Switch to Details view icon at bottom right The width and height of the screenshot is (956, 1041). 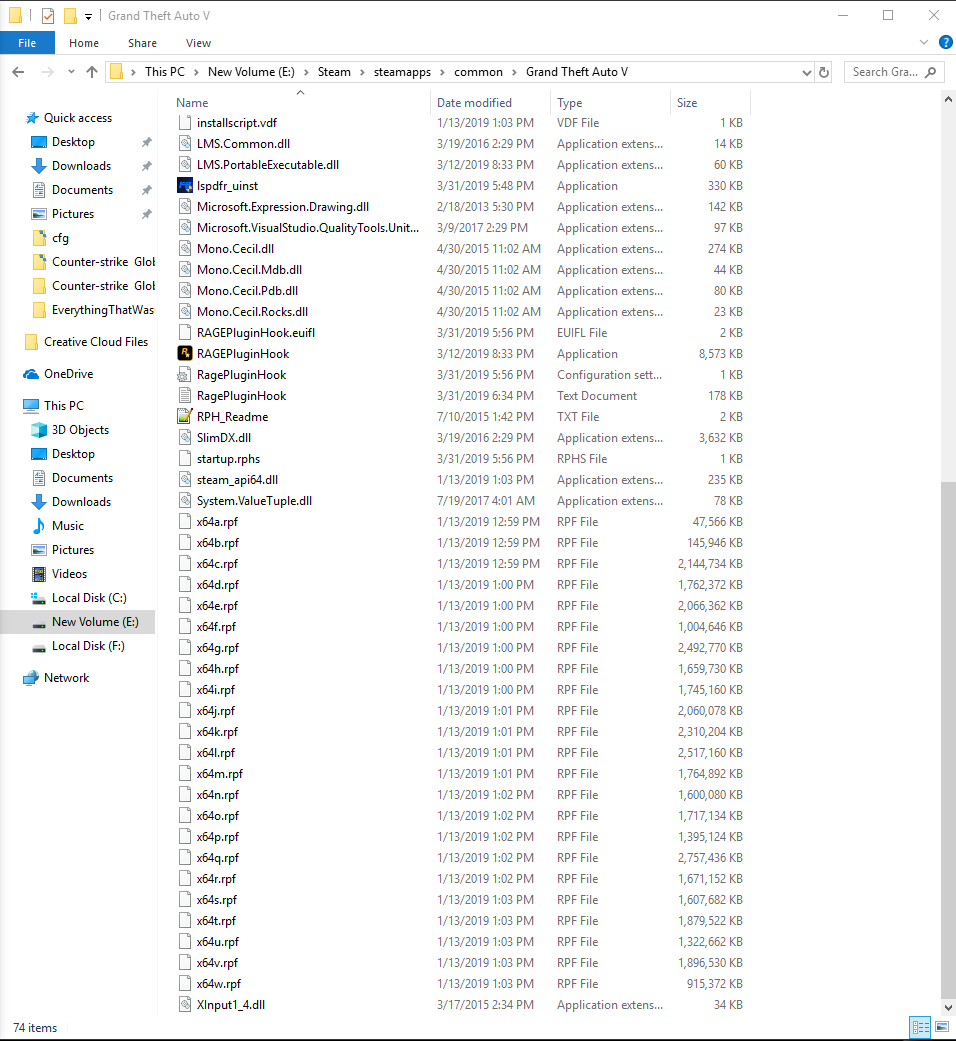[x=921, y=1028]
